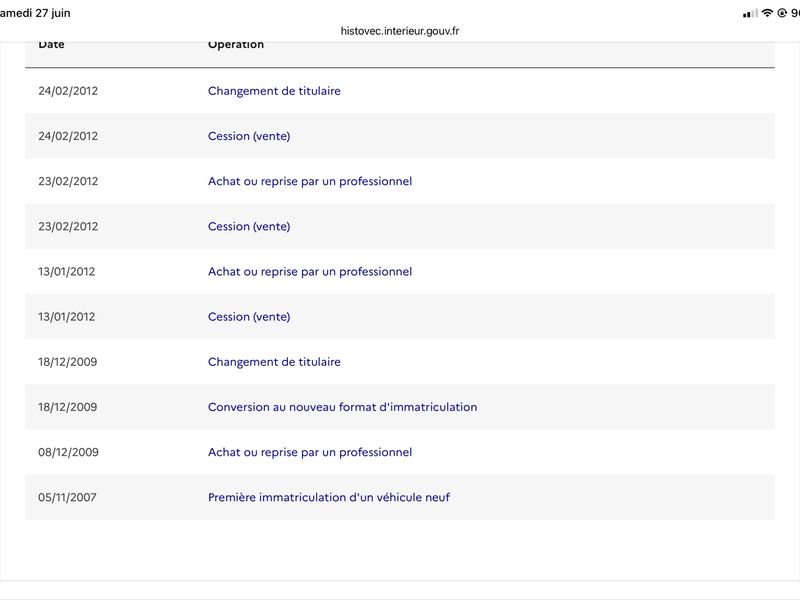
Task: Open Changement de titulaire dated 18/12/2009
Action: [x=274, y=362]
